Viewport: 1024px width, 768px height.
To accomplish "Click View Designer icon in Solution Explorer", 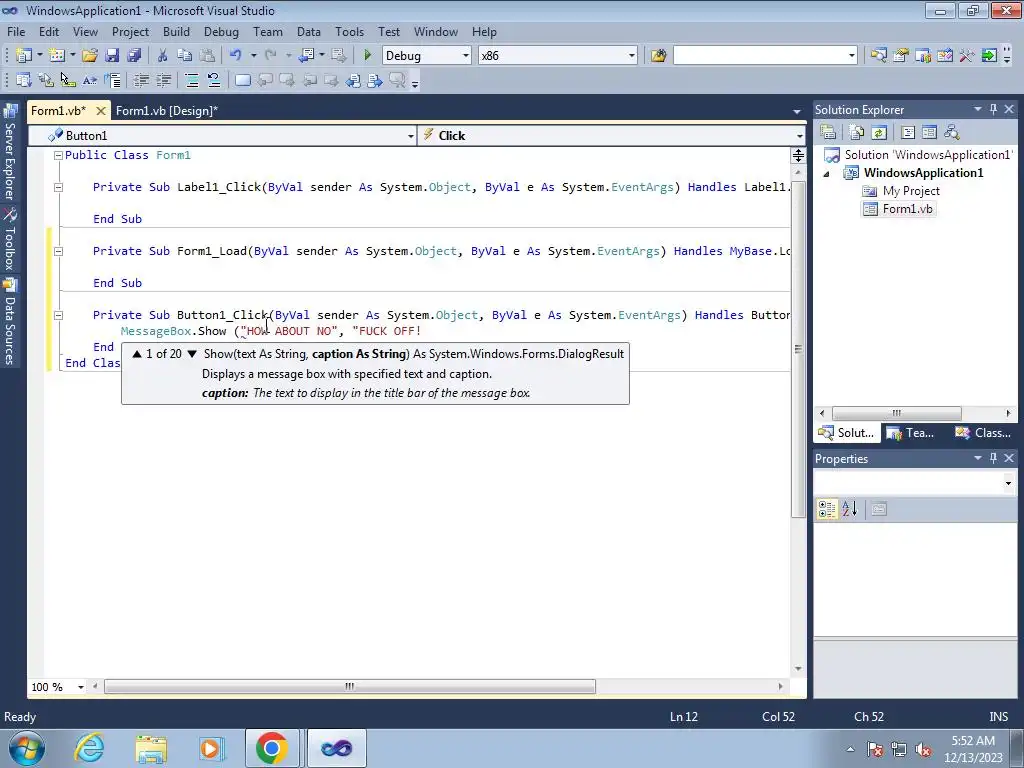I will [x=929, y=133].
